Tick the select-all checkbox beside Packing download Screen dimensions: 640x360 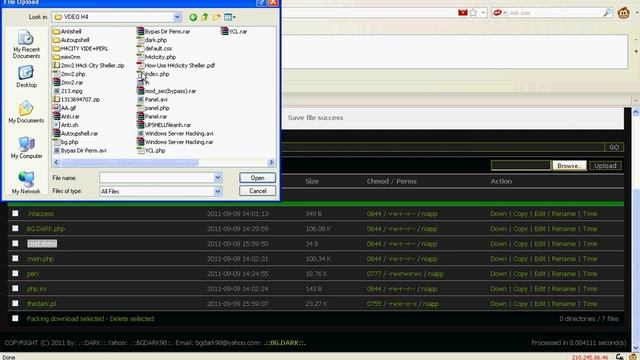click(x=15, y=318)
